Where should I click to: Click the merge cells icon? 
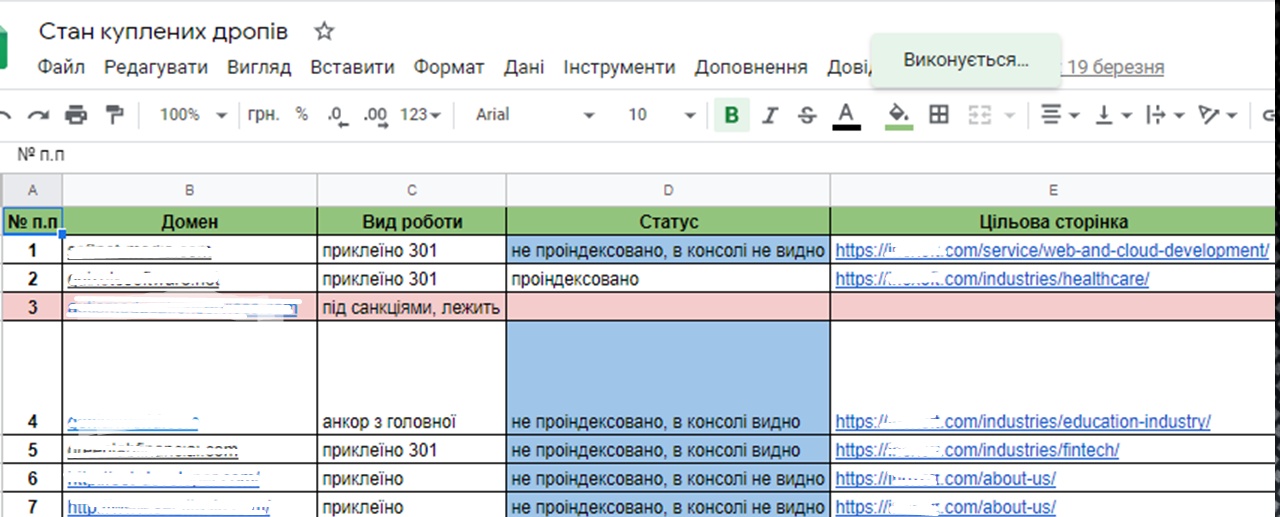coord(980,115)
